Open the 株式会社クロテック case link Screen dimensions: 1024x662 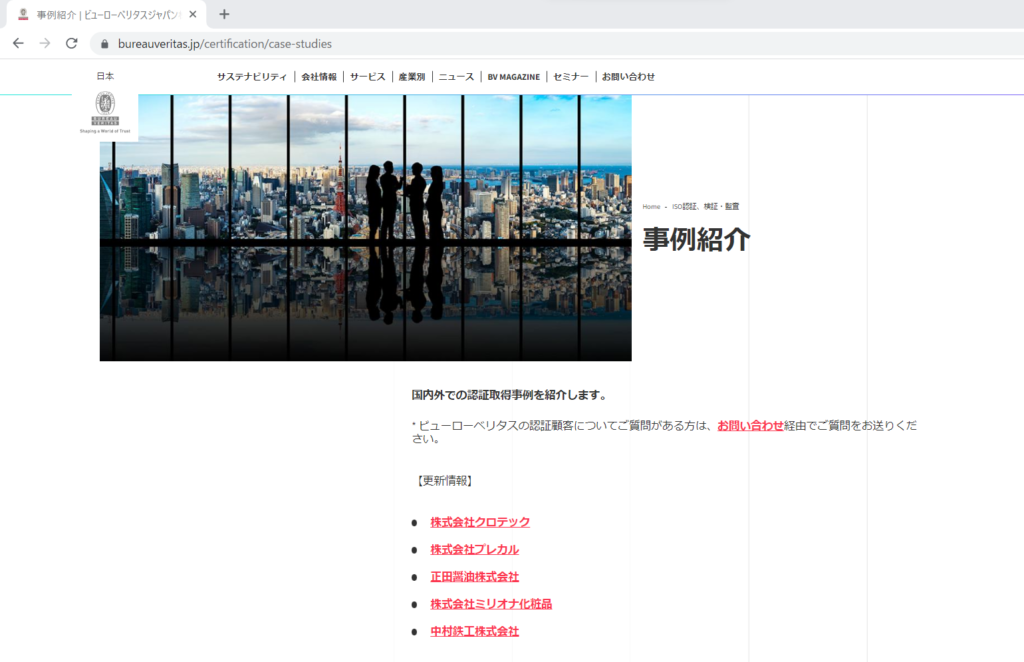coord(480,522)
